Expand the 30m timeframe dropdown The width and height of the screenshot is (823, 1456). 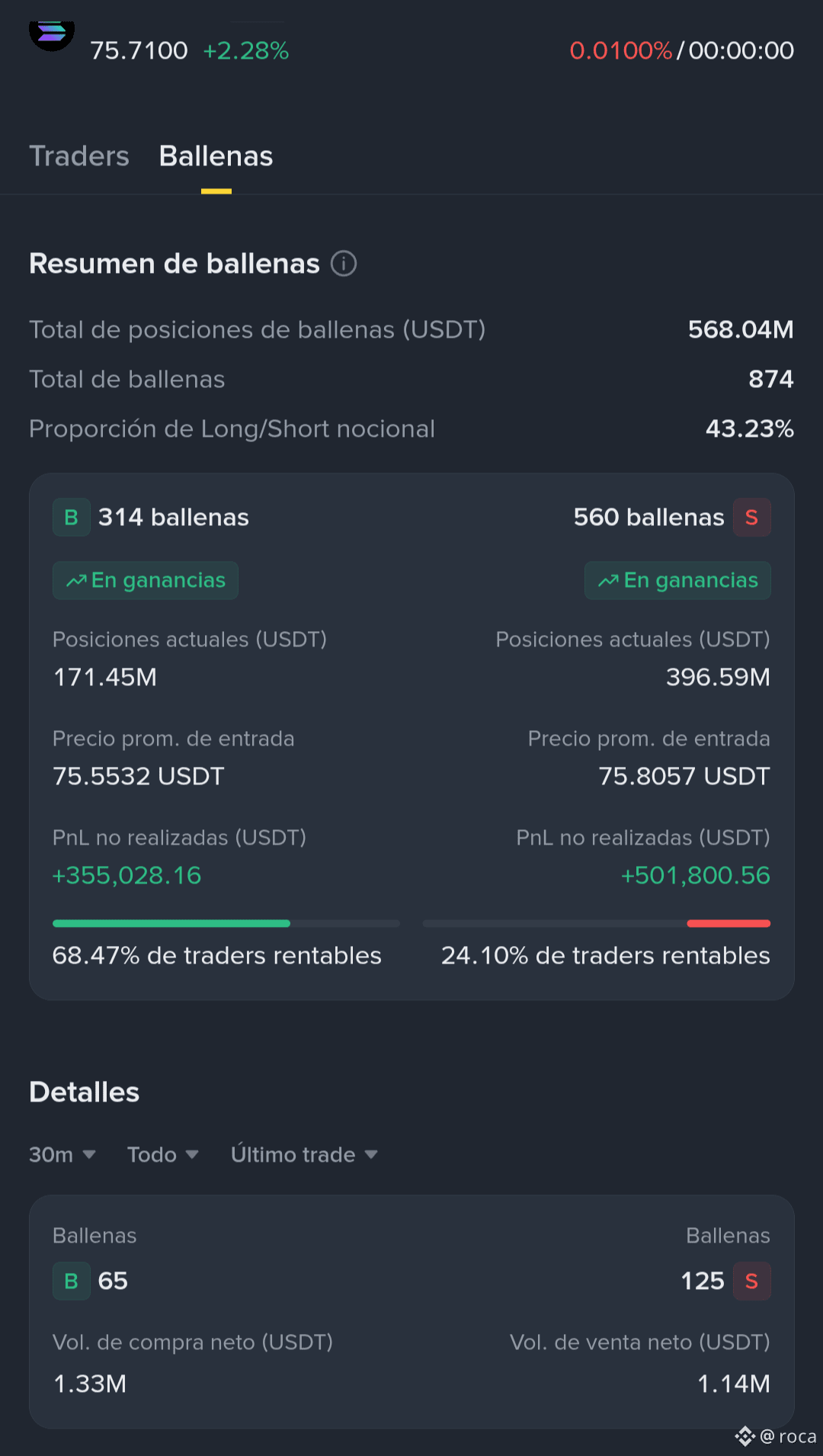point(62,1155)
